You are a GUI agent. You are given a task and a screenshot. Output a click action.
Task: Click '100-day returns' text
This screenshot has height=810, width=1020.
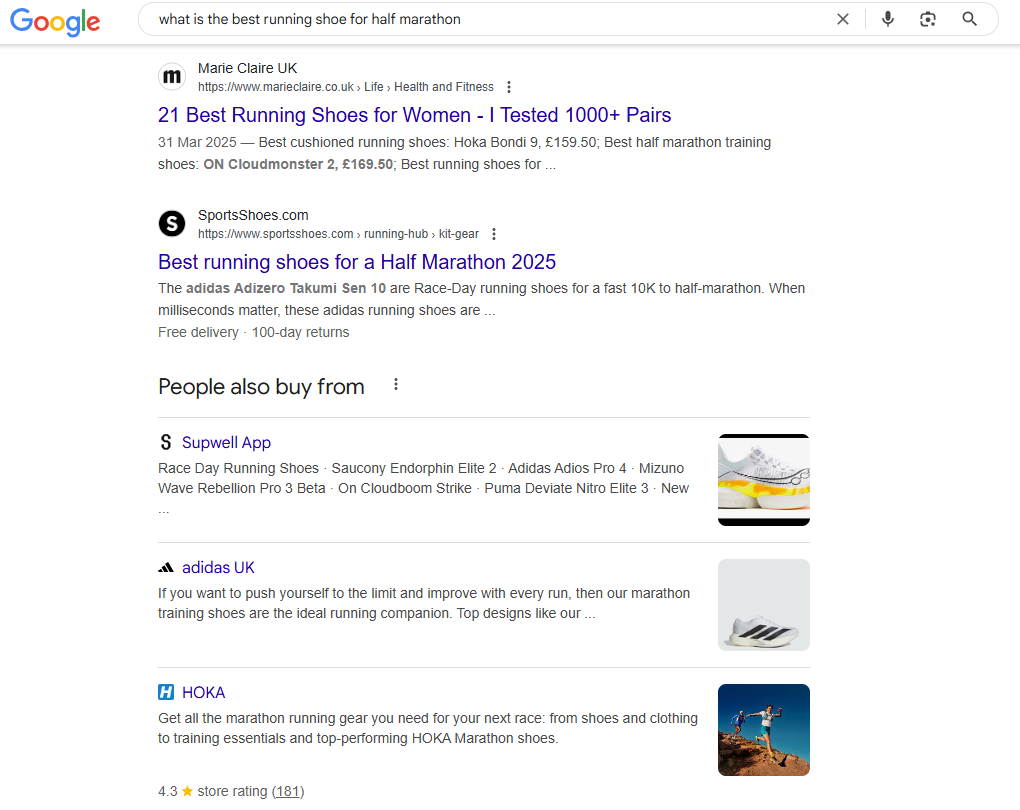point(301,332)
